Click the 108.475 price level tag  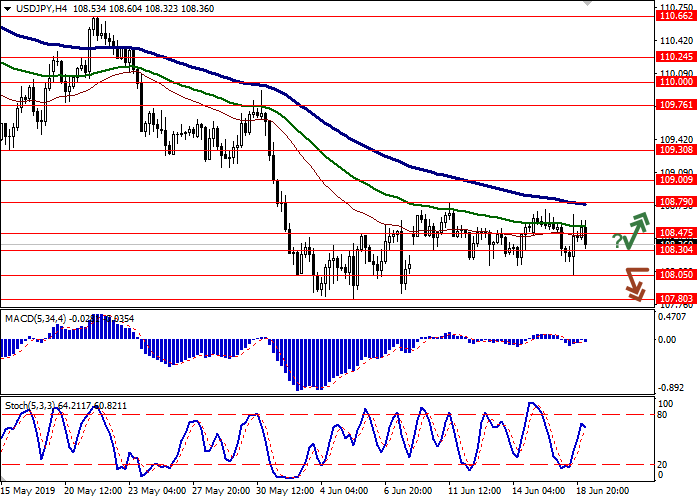coord(675,233)
